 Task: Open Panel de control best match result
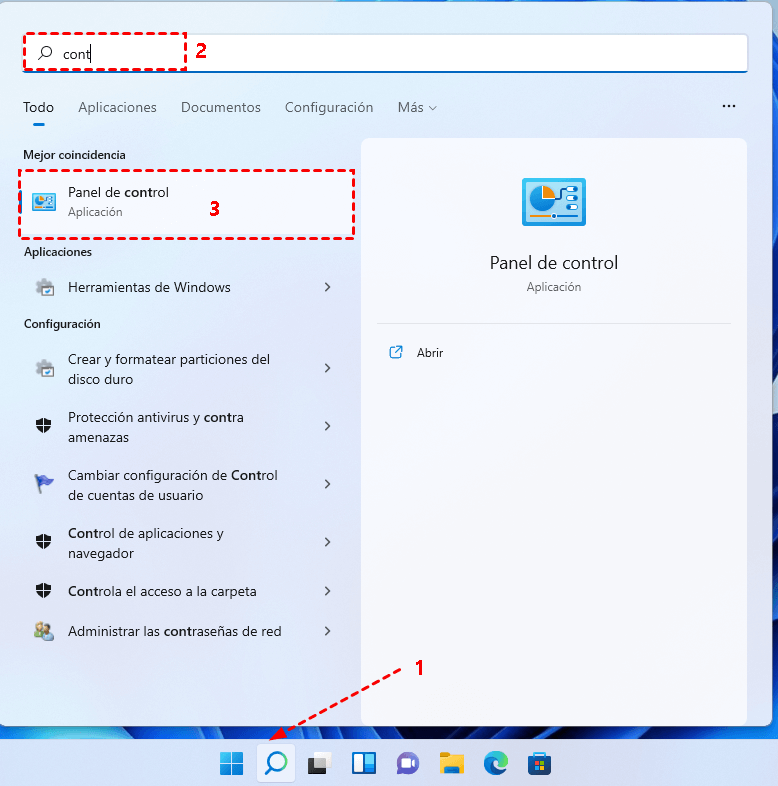pyautogui.click(x=186, y=202)
